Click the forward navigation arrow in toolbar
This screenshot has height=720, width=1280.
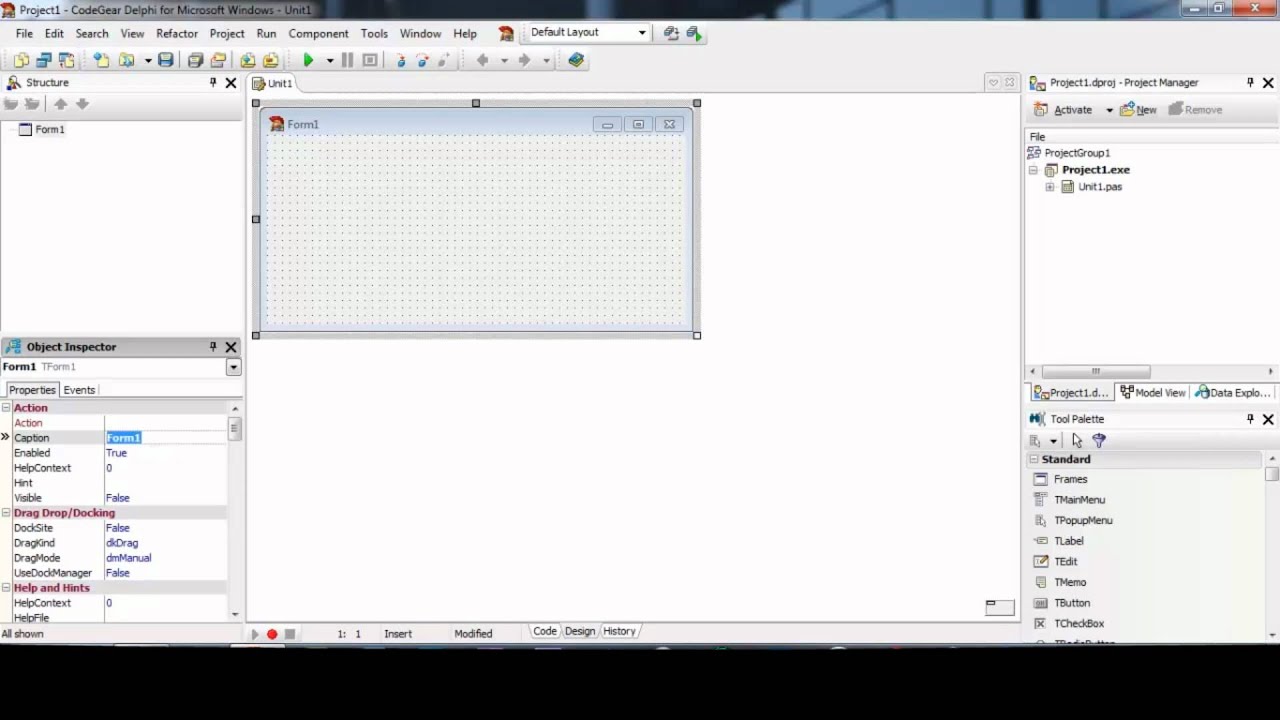click(x=524, y=60)
